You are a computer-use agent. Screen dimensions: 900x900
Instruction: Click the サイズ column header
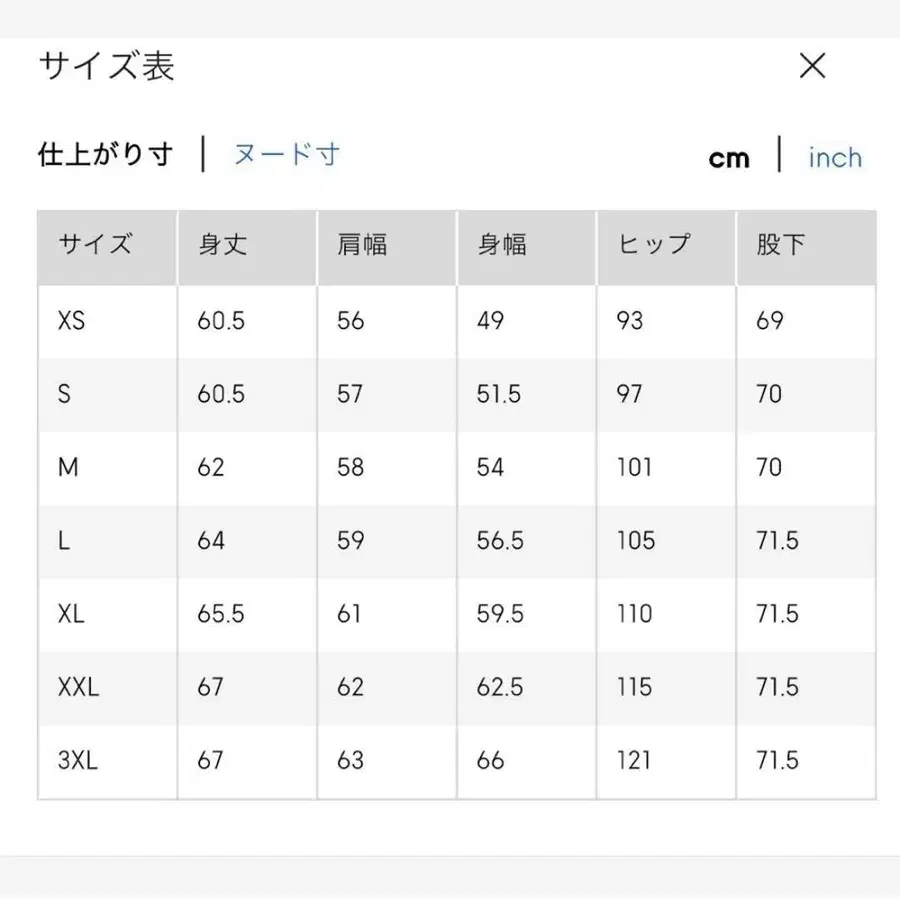[94, 247]
